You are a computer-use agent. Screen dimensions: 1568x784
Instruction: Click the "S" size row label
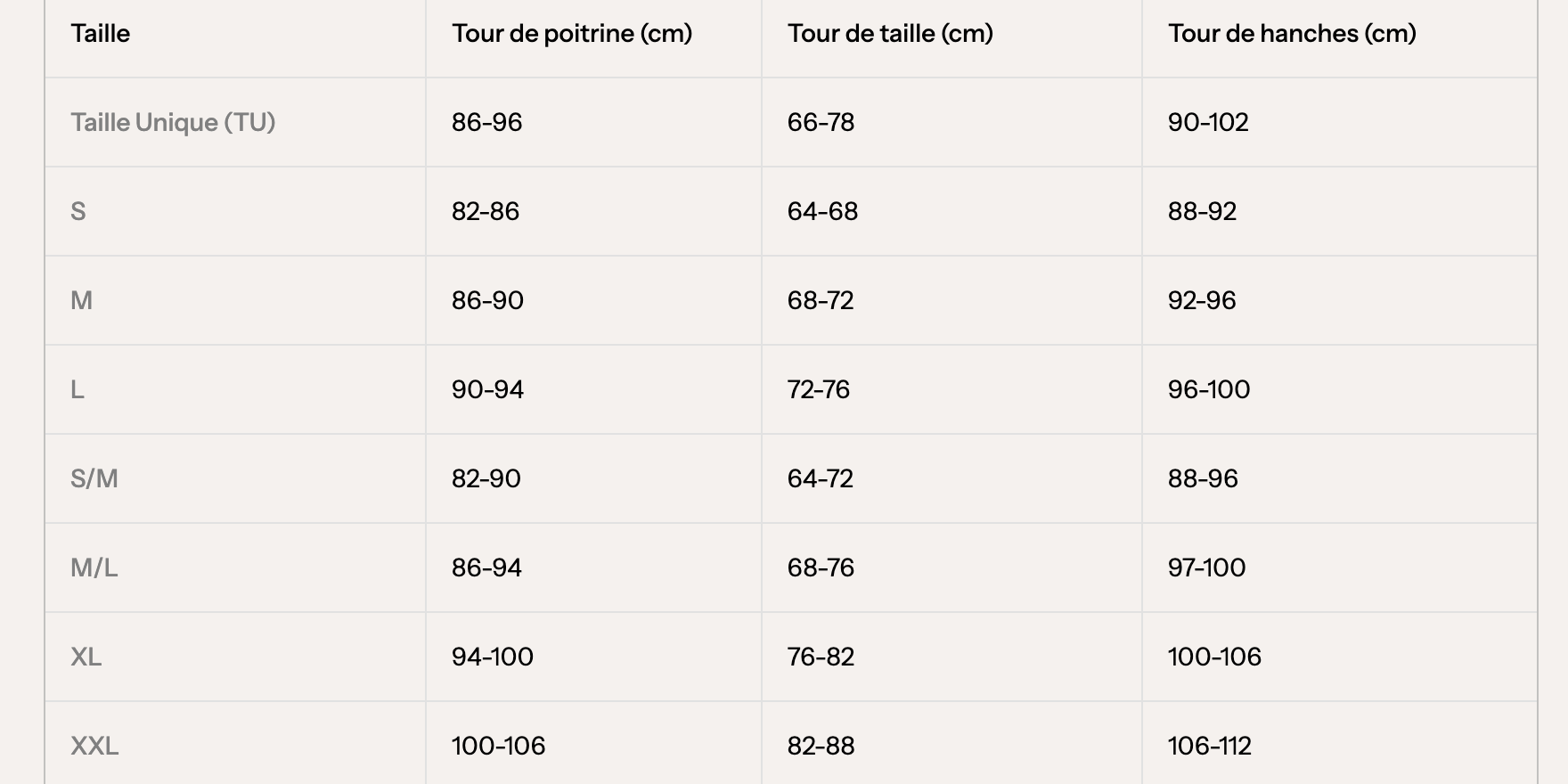pos(78,211)
